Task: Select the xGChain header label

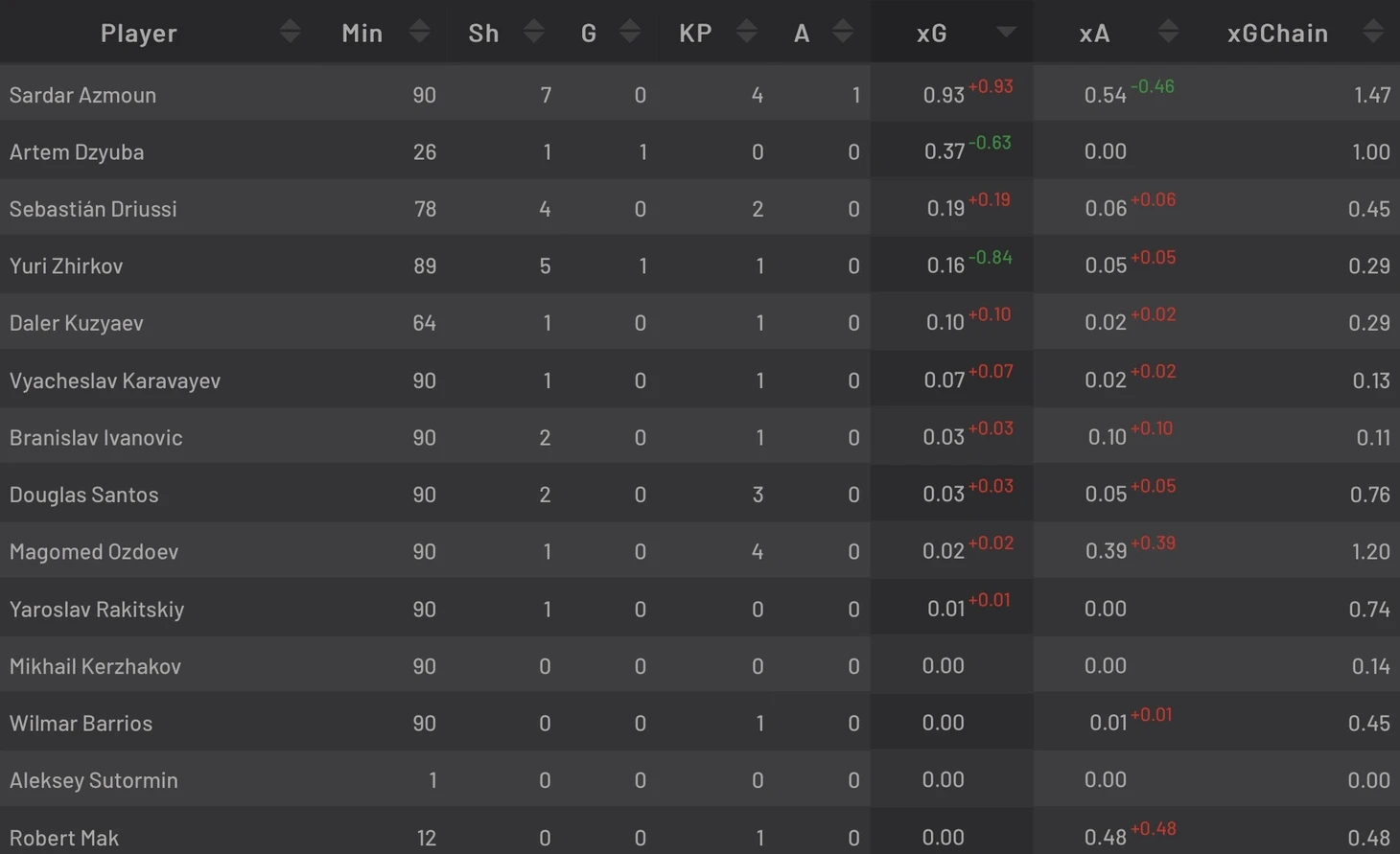Action: click(x=1277, y=34)
